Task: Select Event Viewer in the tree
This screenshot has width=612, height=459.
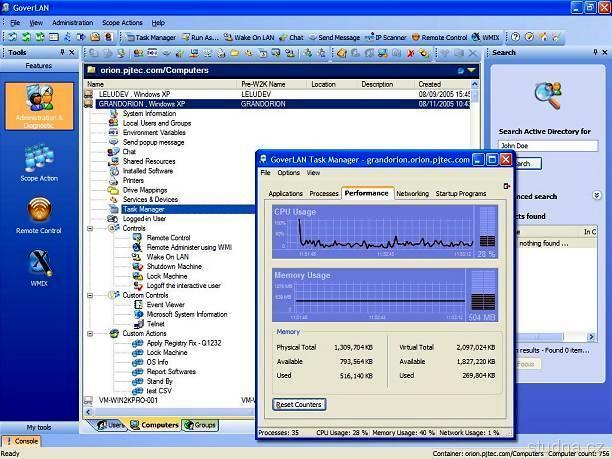Action: tap(165, 305)
